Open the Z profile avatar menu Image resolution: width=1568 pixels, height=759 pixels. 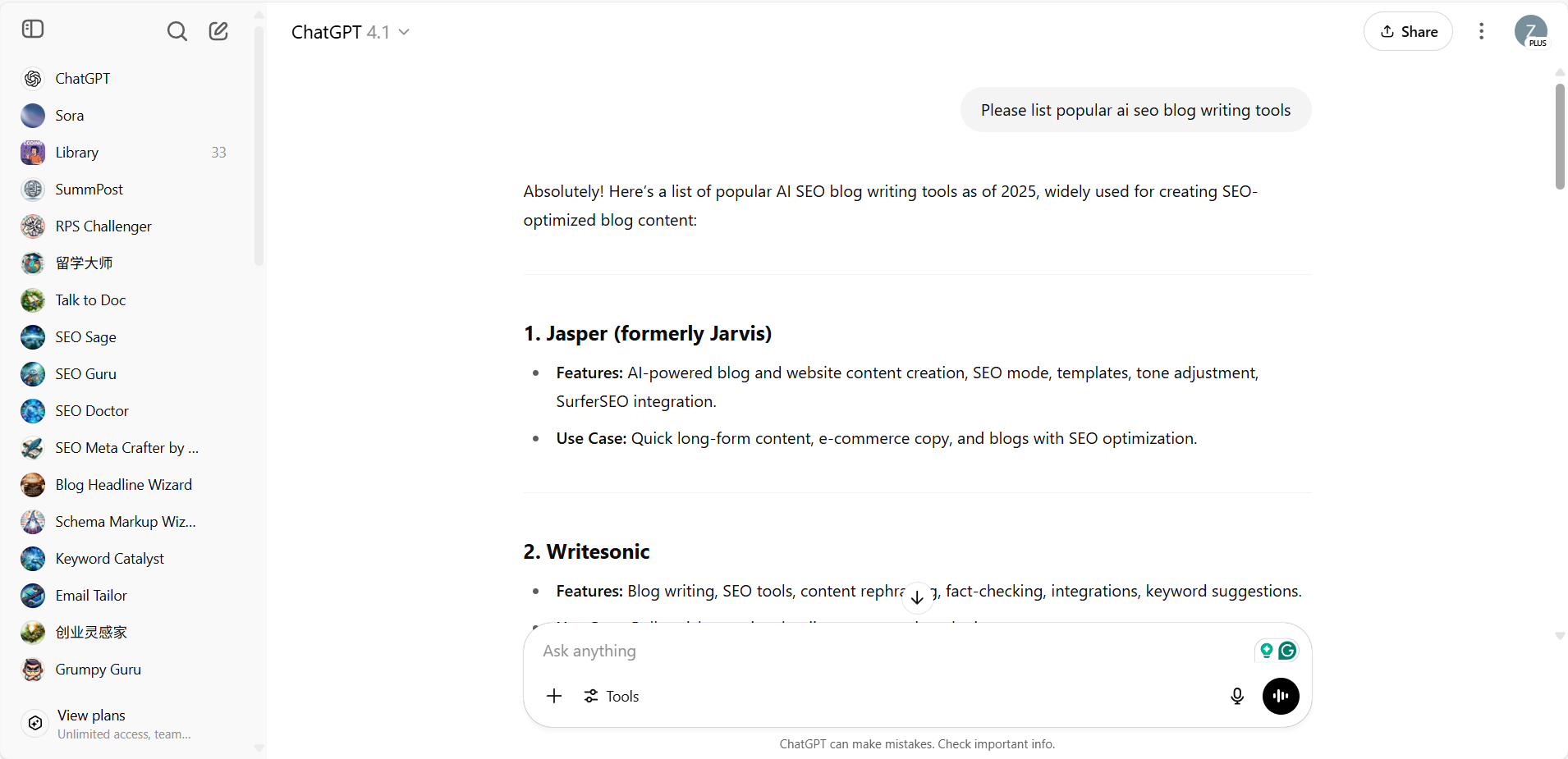click(1531, 31)
